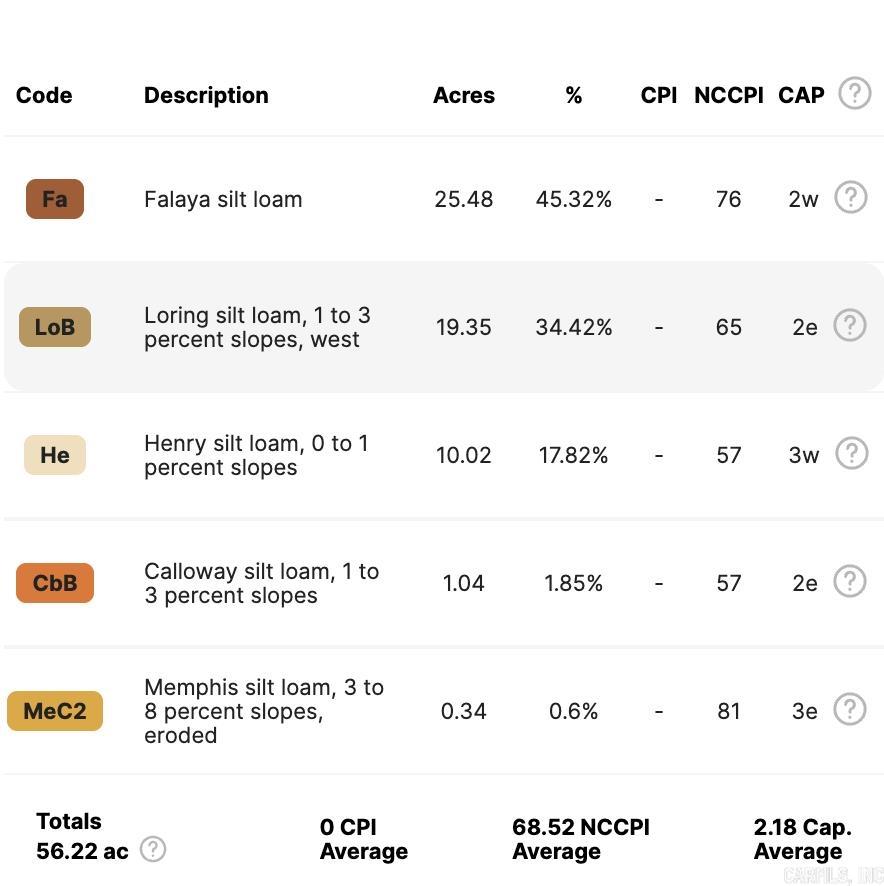The width and height of the screenshot is (884, 886).
Task: Click the Code column header
Action: tap(44, 95)
